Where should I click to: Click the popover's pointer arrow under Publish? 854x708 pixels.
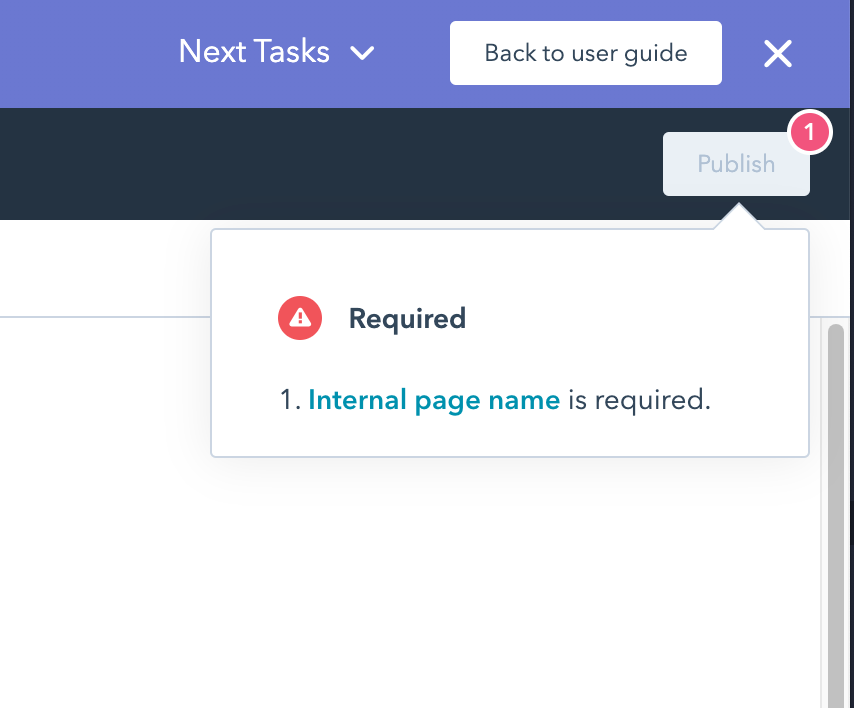click(738, 216)
